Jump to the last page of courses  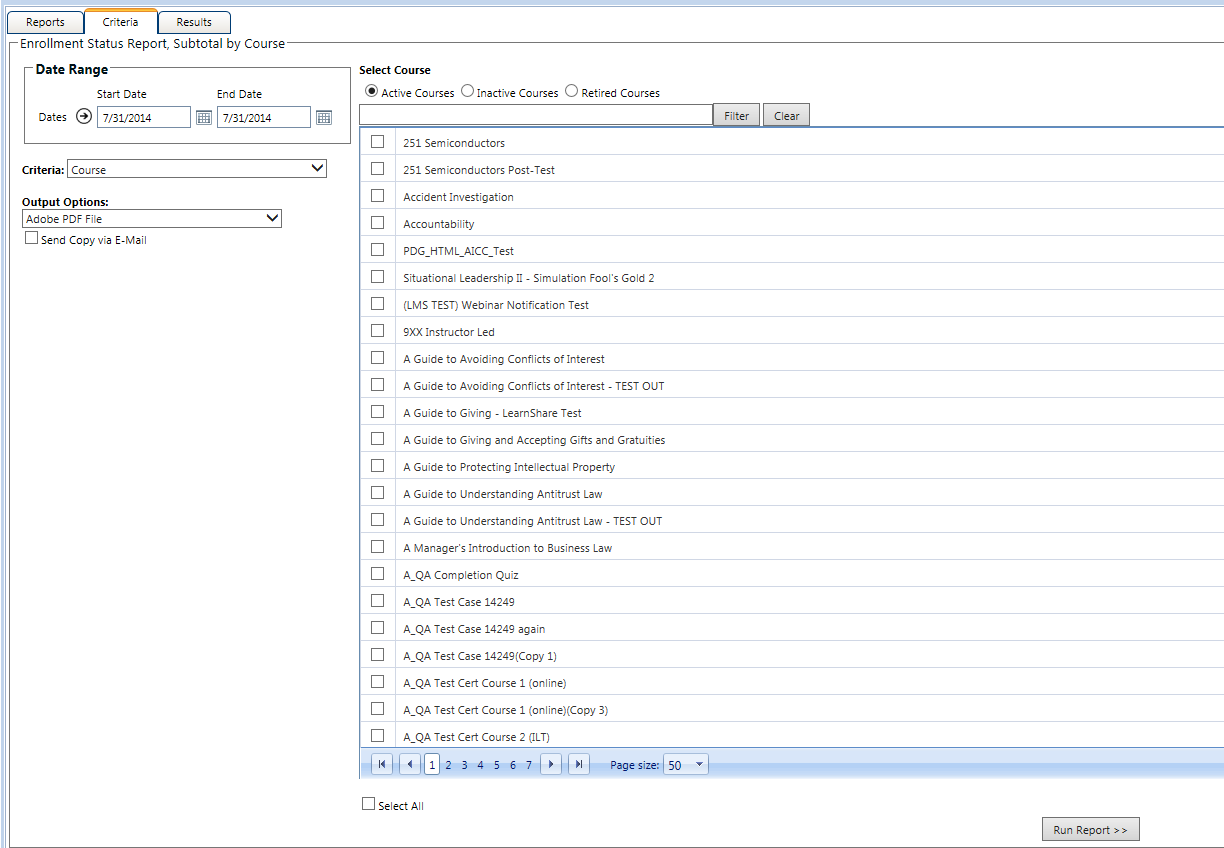click(x=579, y=765)
